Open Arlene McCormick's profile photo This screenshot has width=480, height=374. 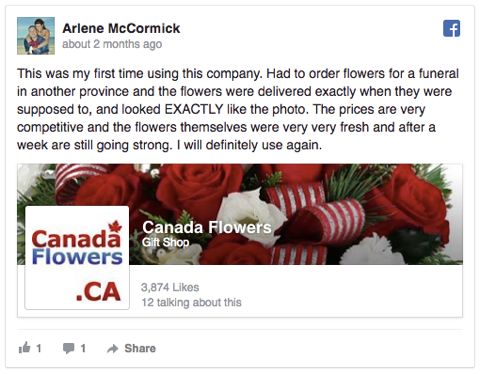coord(36,36)
